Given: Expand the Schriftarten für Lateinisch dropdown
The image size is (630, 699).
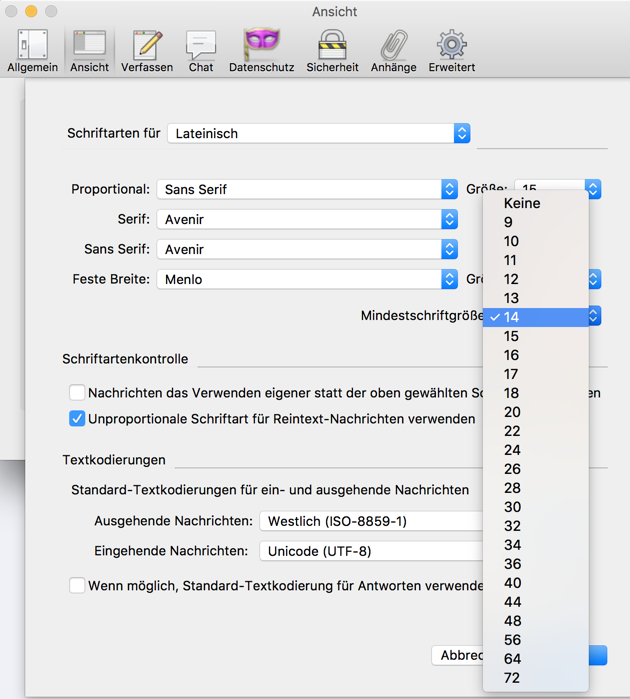Looking at the screenshot, I should coord(318,133).
